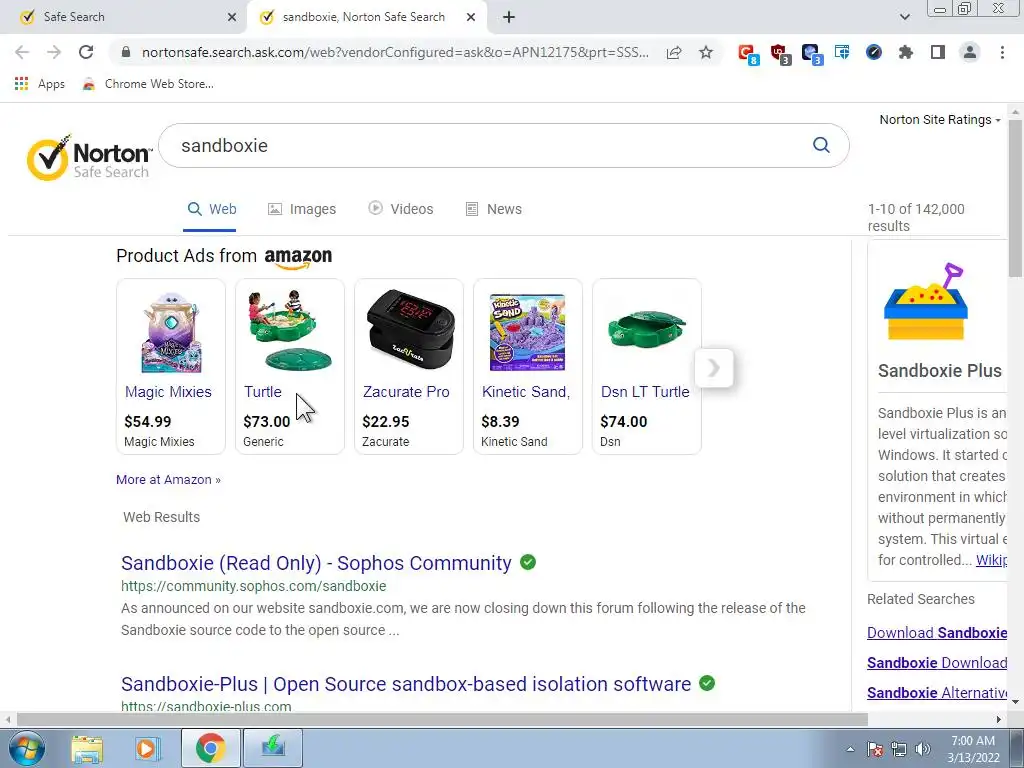Switch to the Safe Search tab
The image size is (1024, 768).
[124, 17]
